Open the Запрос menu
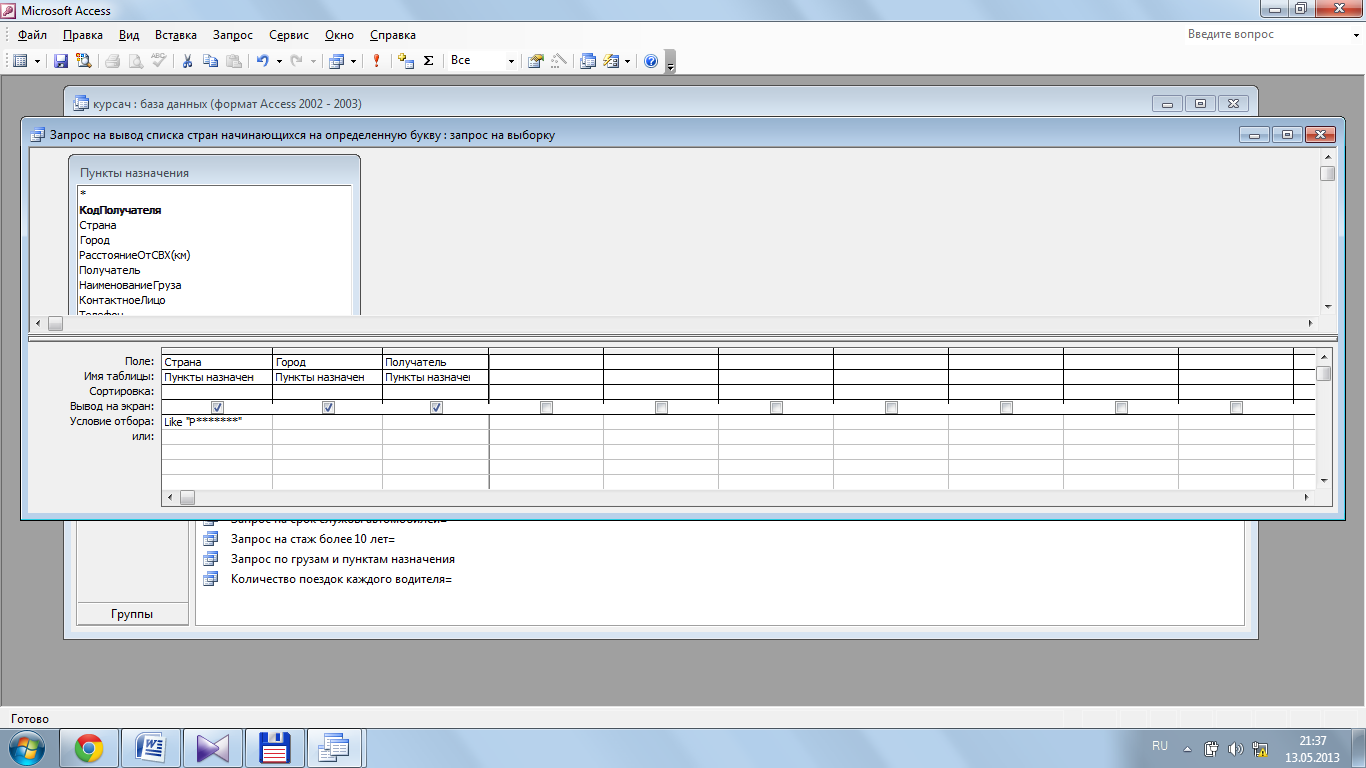The image size is (1366, 768). click(x=233, y=34)
